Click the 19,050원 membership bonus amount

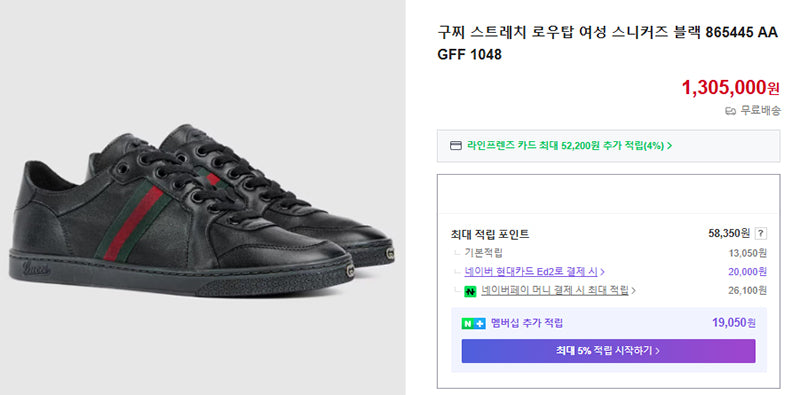click(x=734, y=323)
